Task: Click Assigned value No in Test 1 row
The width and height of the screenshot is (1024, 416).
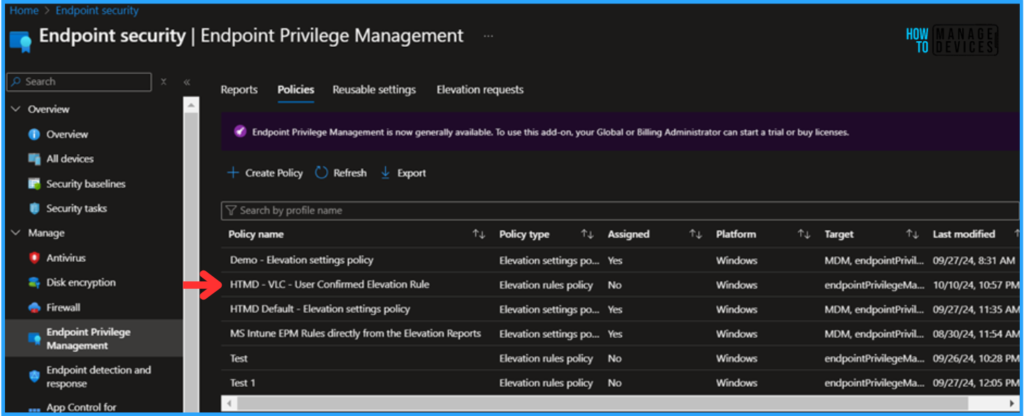Action: tap(615, 383)
